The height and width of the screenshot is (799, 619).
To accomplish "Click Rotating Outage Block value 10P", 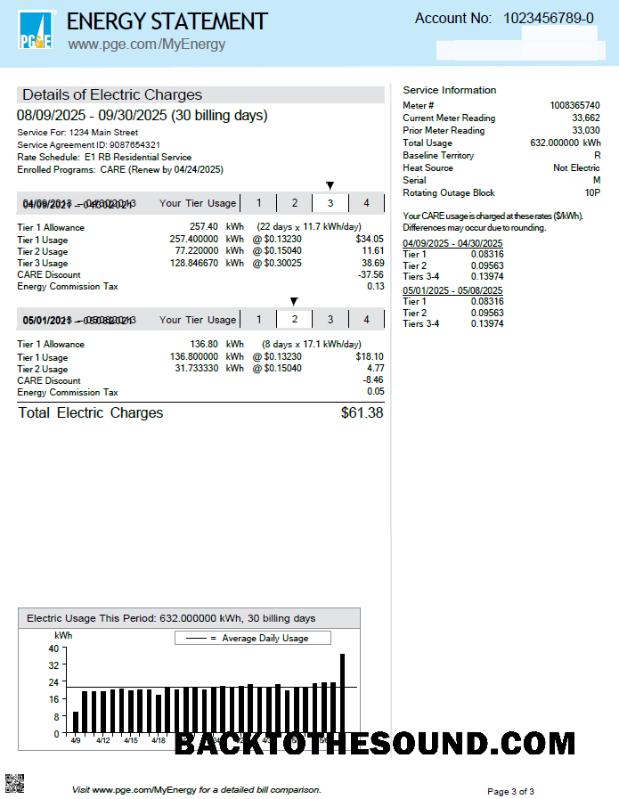I will tap(593, 193).
